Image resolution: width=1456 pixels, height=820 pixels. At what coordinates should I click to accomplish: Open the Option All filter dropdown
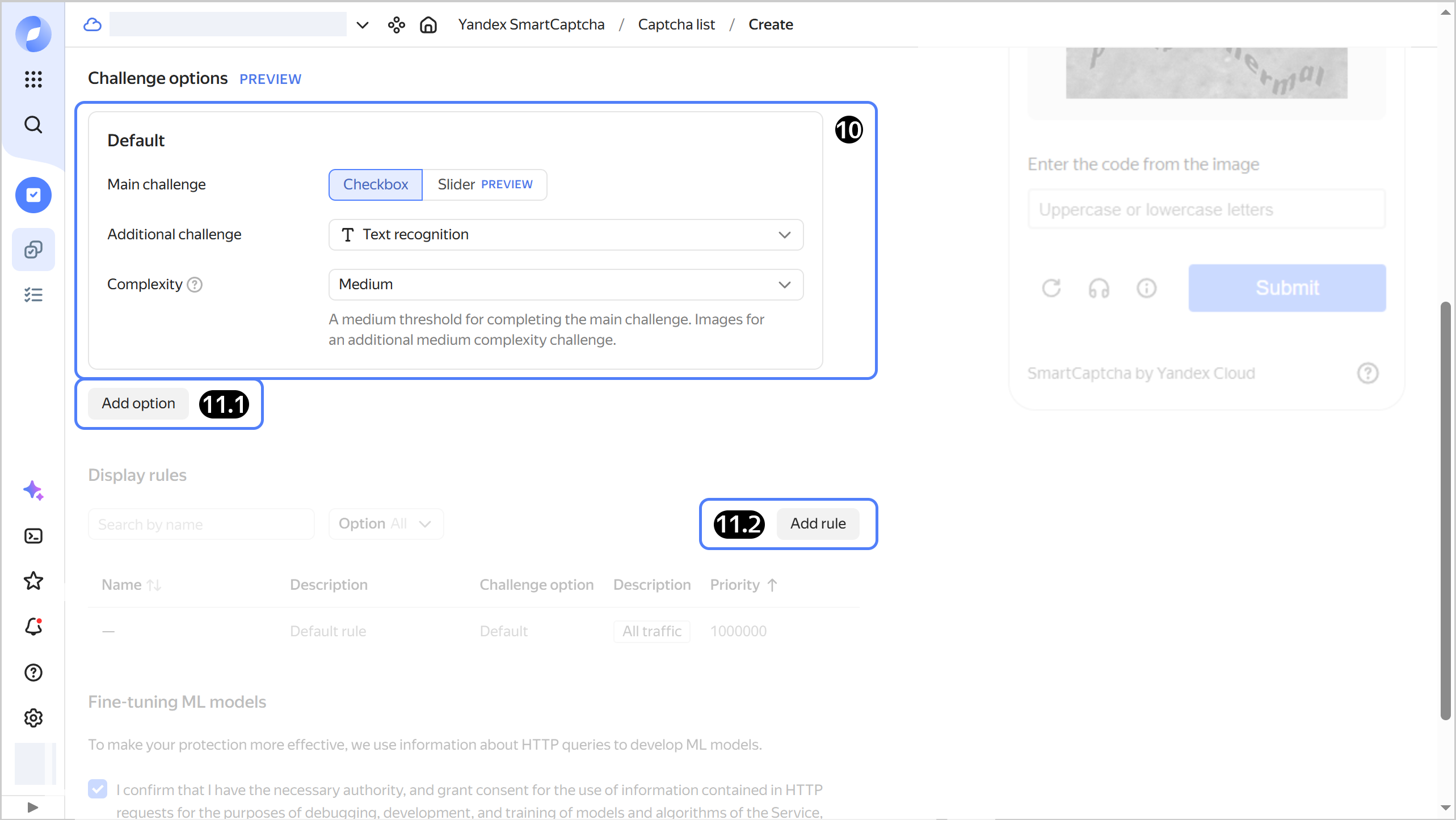tap(386, 524)
